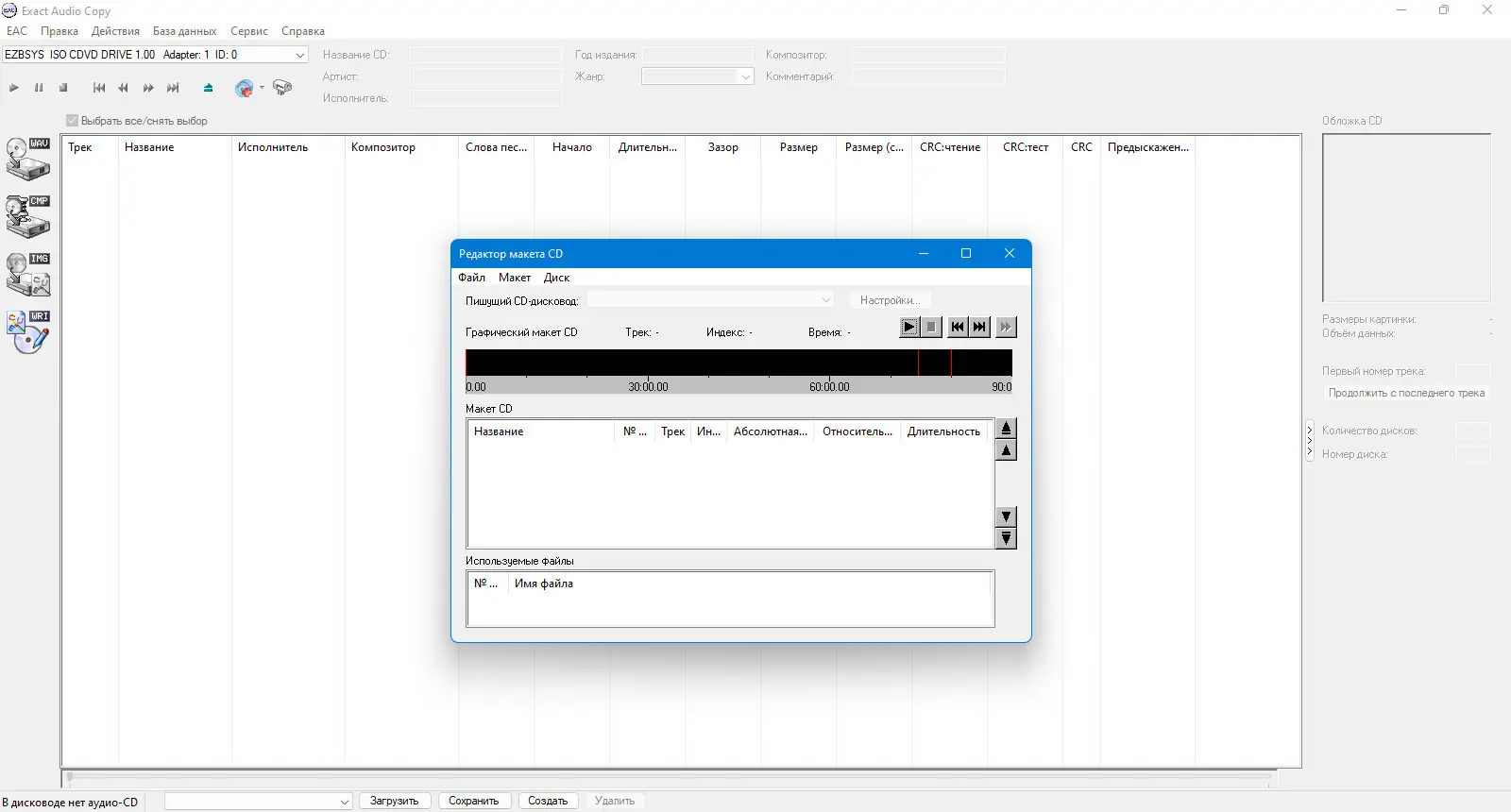Viewport: 1511px width, 812px height.
Task: Click the pause icon in main toolbar
Action: point(39,88)
